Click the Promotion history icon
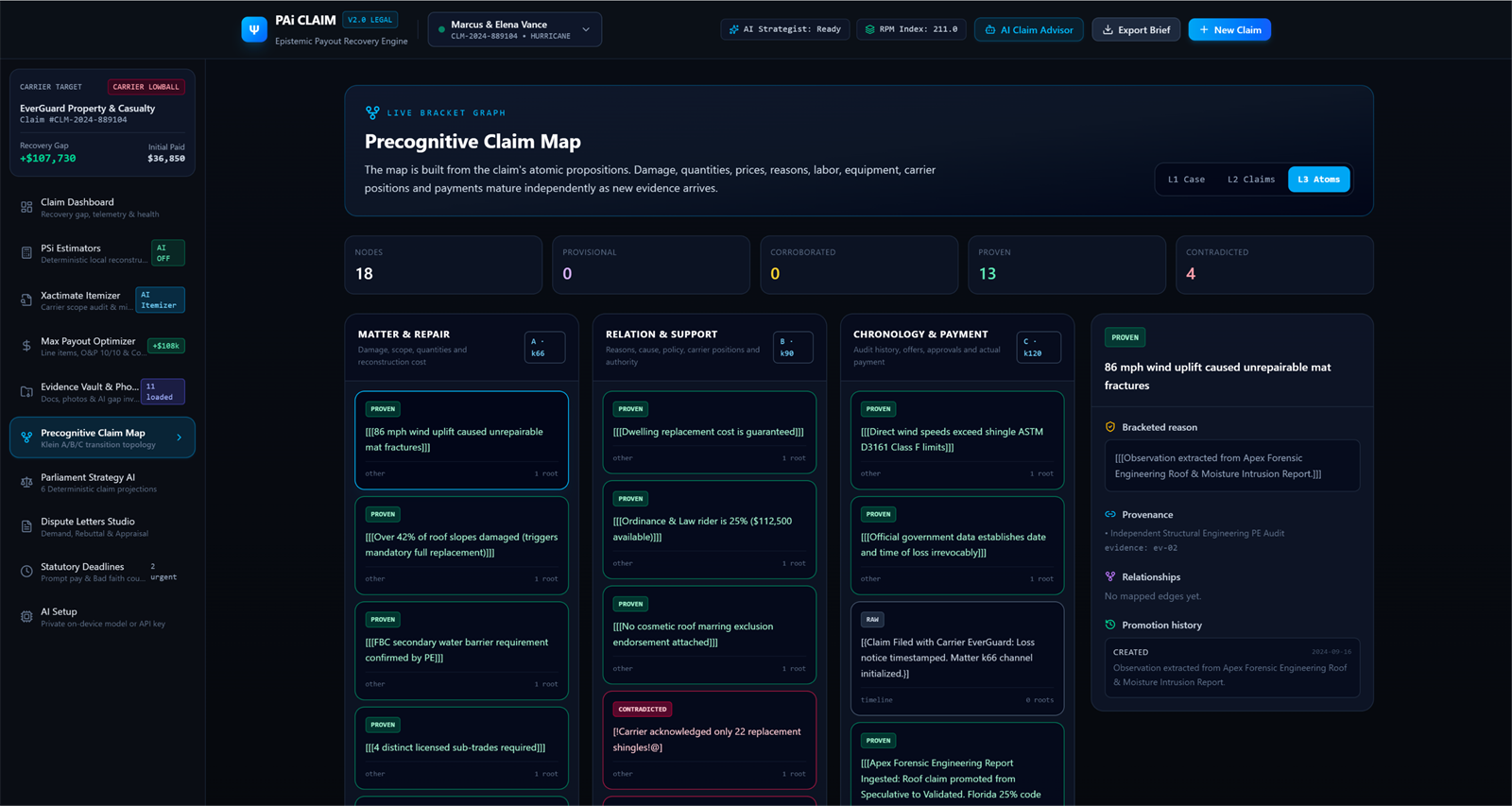The width and height of the screenshot is (1512, 806). (x=1110, y=625)
